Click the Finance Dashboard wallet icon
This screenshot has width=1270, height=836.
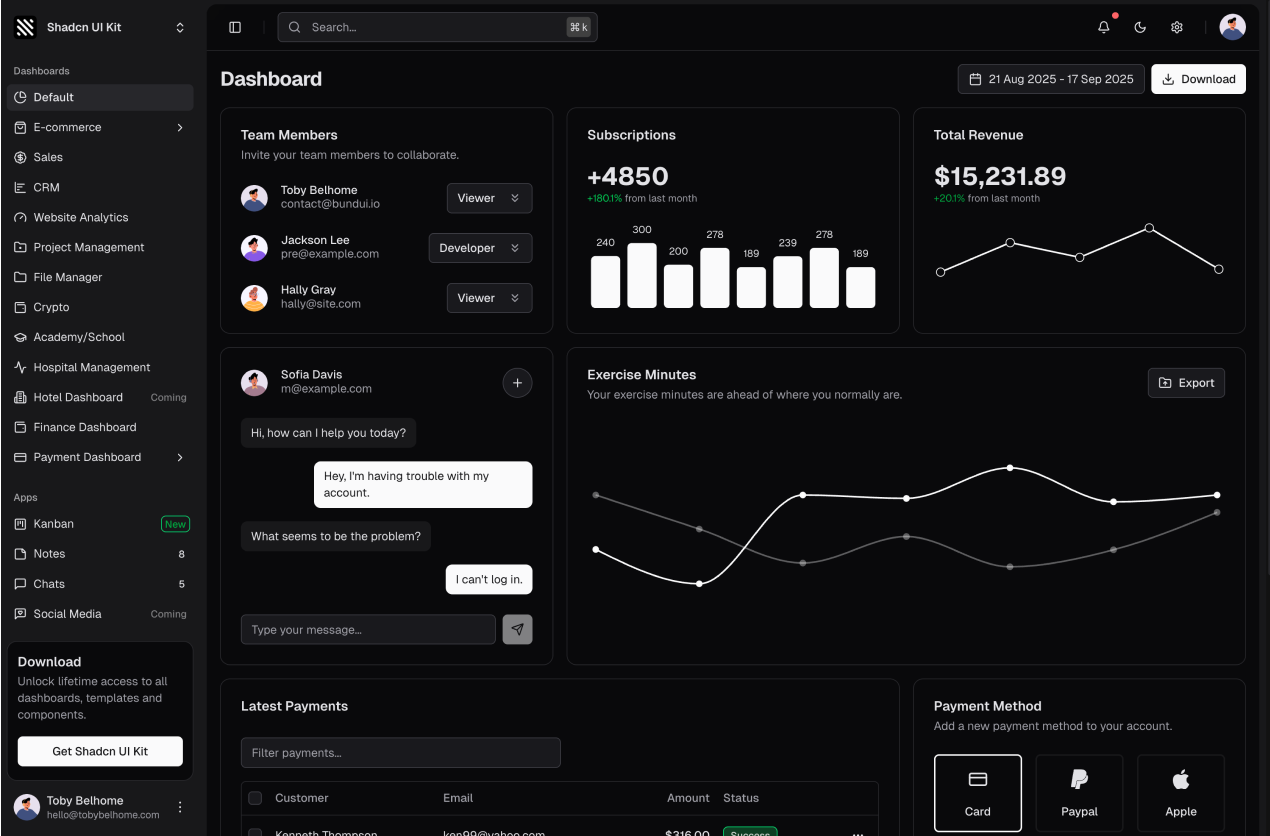(x=20, y=427)
